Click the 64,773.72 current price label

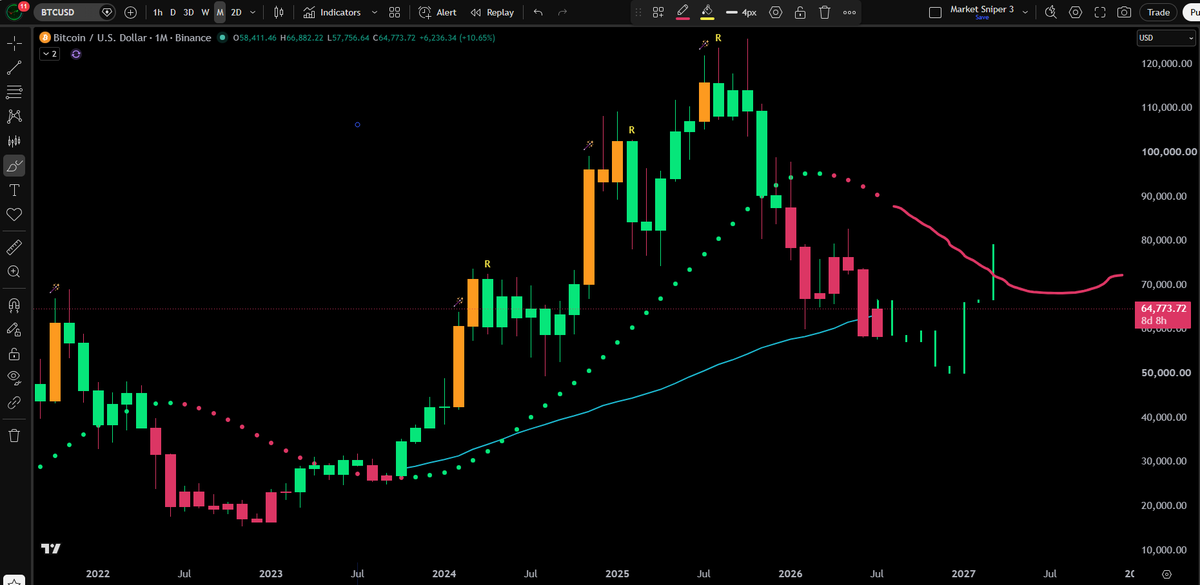click(1161, 310)
